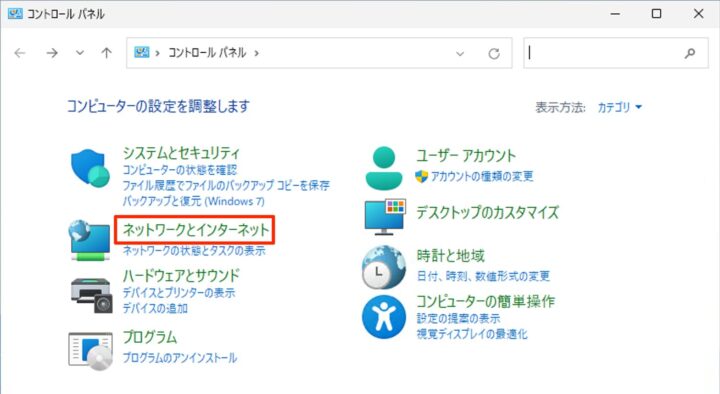
Task: Open System and Security shield icon
Action: (90, 168)
